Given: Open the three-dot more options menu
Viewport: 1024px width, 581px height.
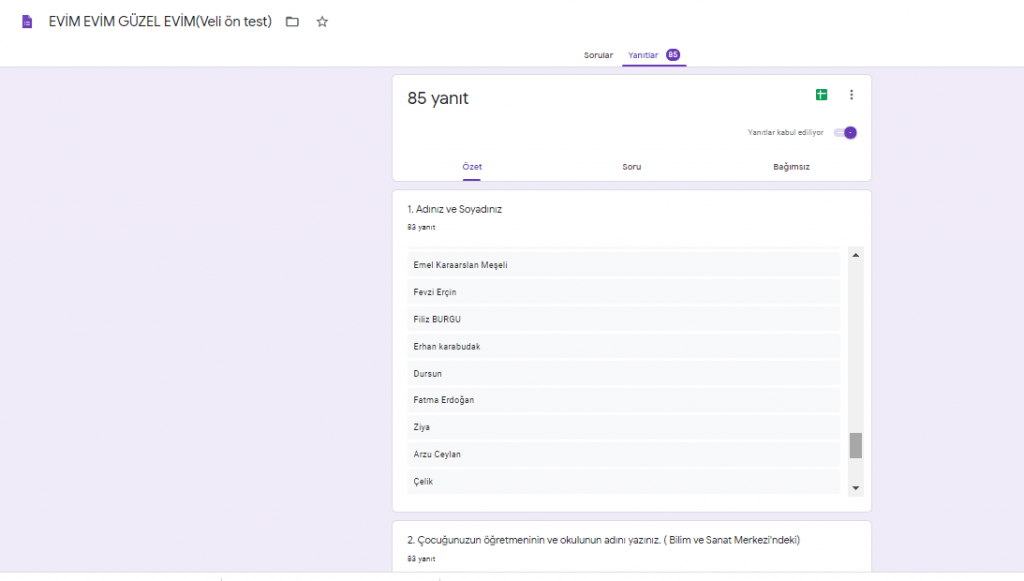Looking at the screenshot, I should pyautogui.click(x=851, y=94).
